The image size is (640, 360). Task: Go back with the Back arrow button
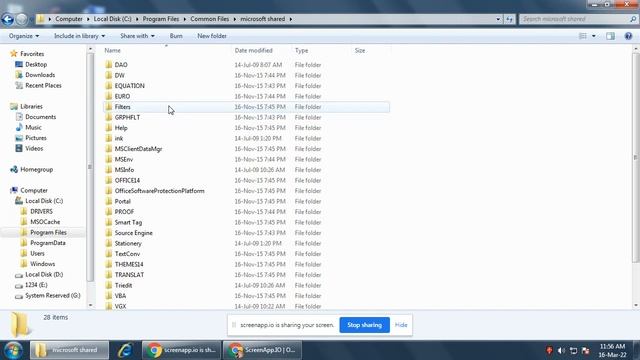8,19
